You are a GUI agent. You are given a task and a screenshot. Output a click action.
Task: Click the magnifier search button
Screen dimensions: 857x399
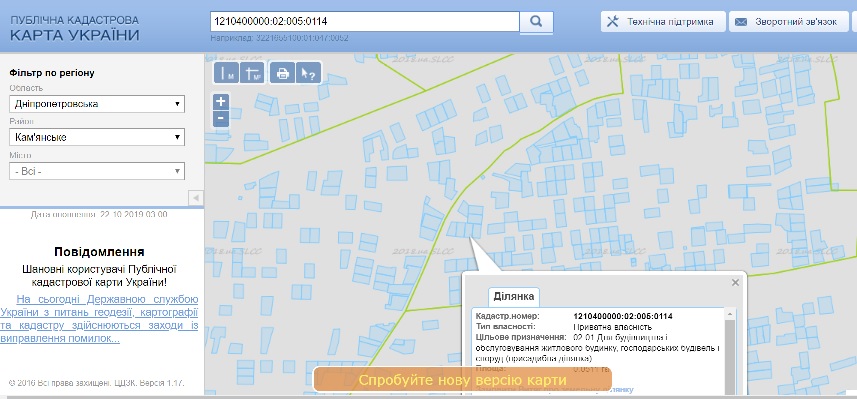[536, 22]
